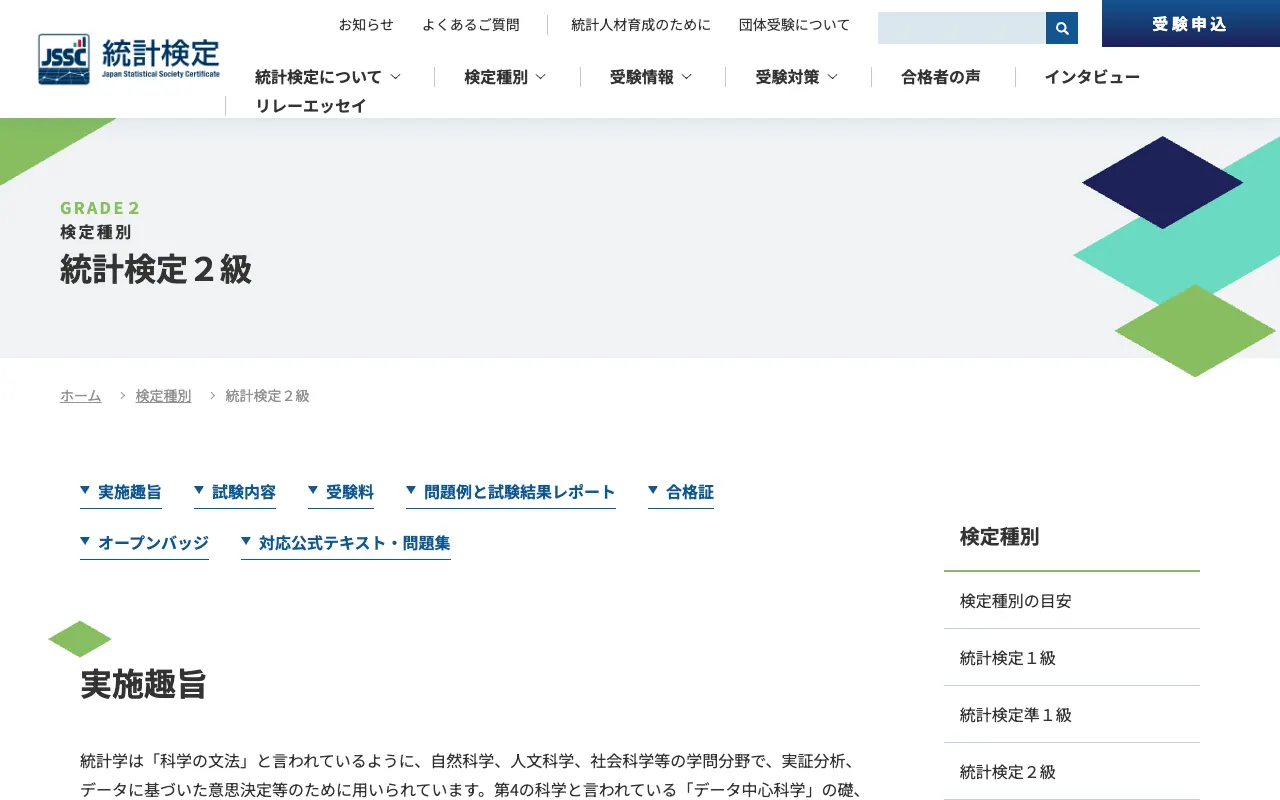Screen dimensions: 1280x800
Task: Go to ホーム in breadcrumb
Action: [81, 396]
